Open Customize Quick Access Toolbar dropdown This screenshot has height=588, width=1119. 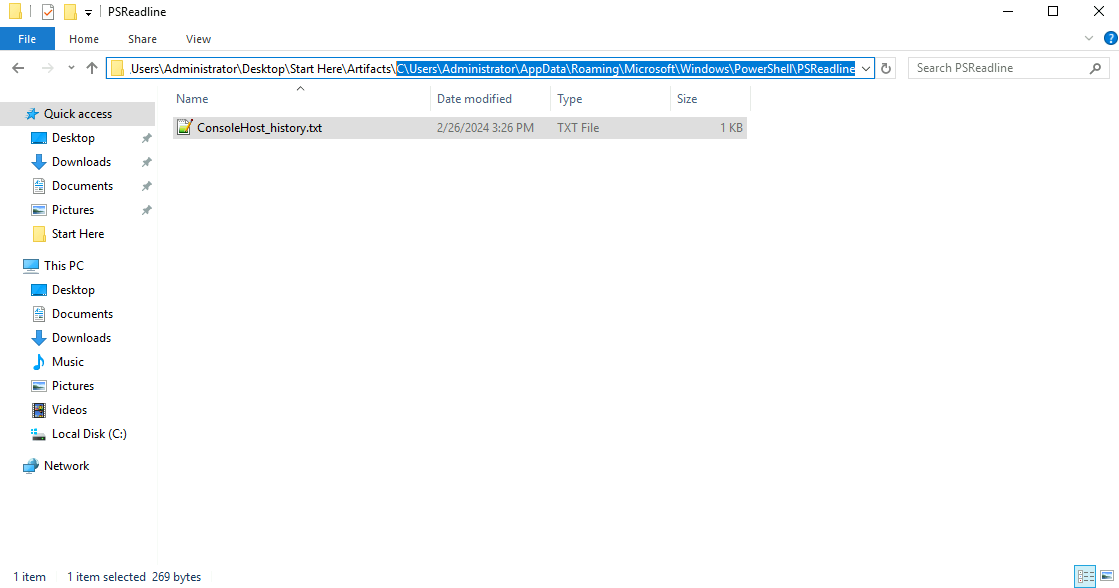(x=88, y=12)
